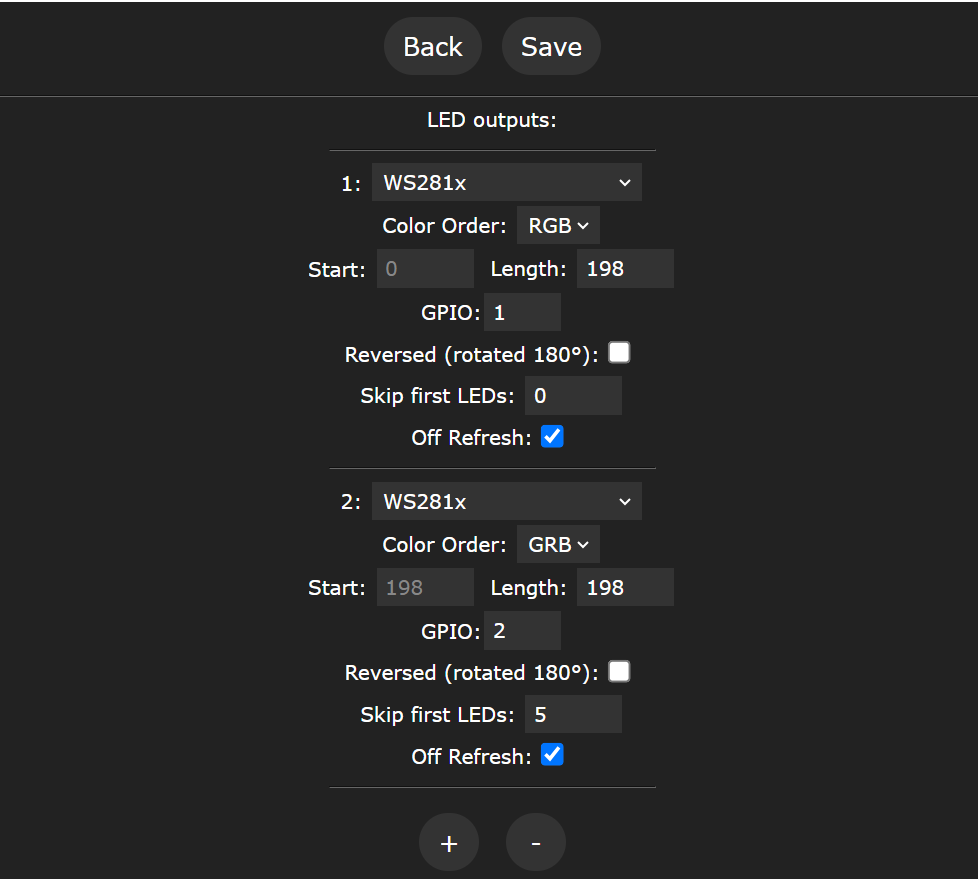978x879 pixels.
Task: Open the WS281x type dropdown for output 1
Action: point(506,183)
